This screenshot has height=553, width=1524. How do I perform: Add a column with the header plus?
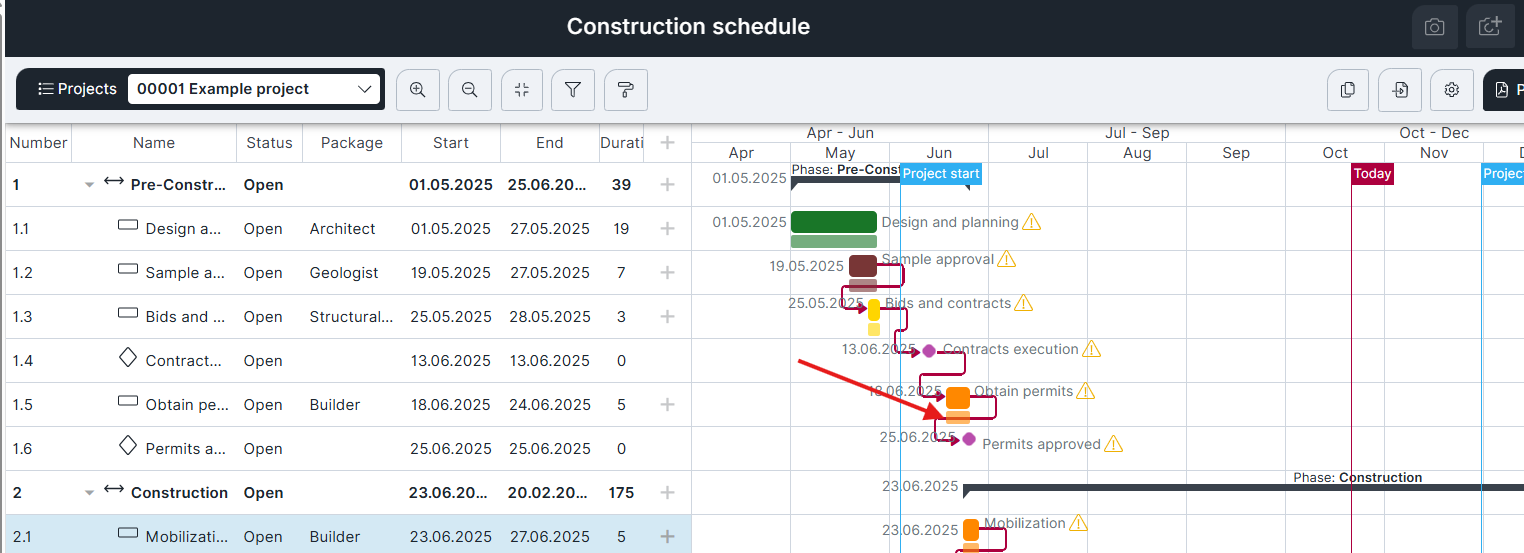tap(668, 143)
